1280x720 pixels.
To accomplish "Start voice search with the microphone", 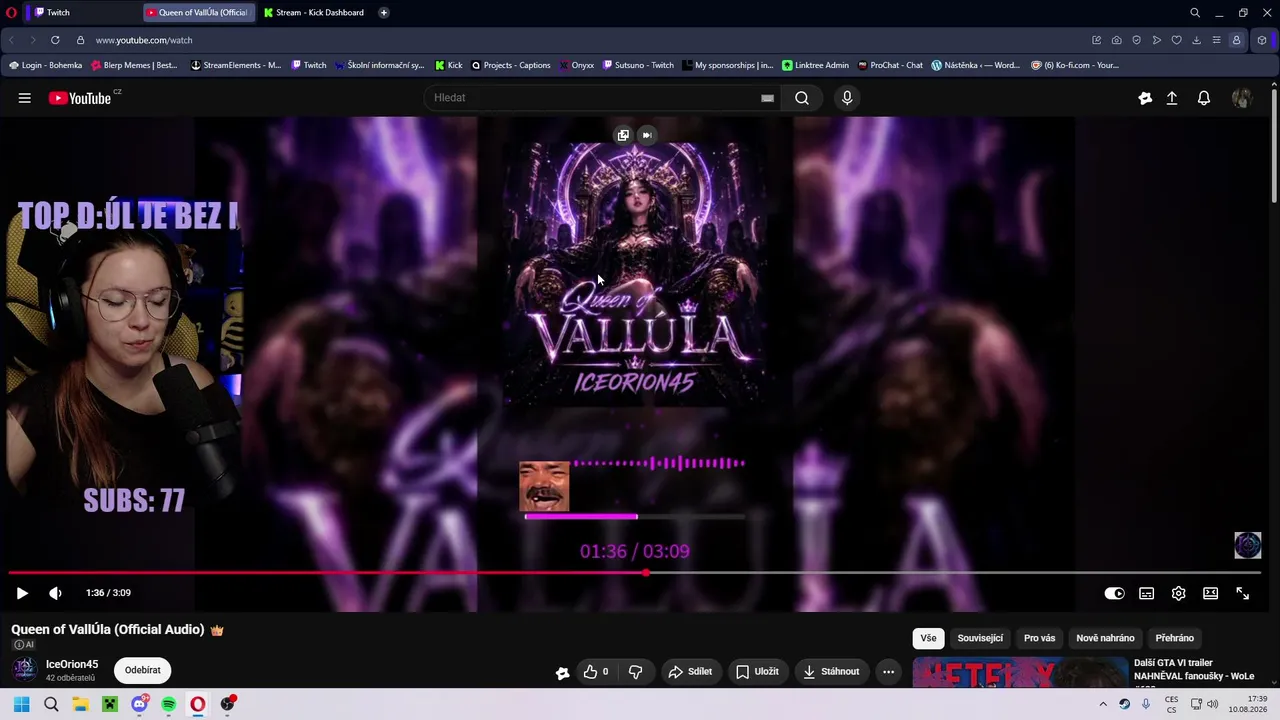I will [x=847, y=98].
